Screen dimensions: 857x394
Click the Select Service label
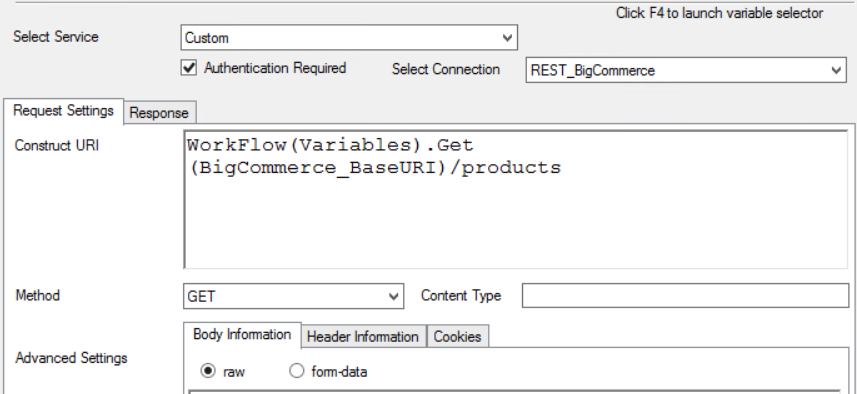[x=56, y=37]
